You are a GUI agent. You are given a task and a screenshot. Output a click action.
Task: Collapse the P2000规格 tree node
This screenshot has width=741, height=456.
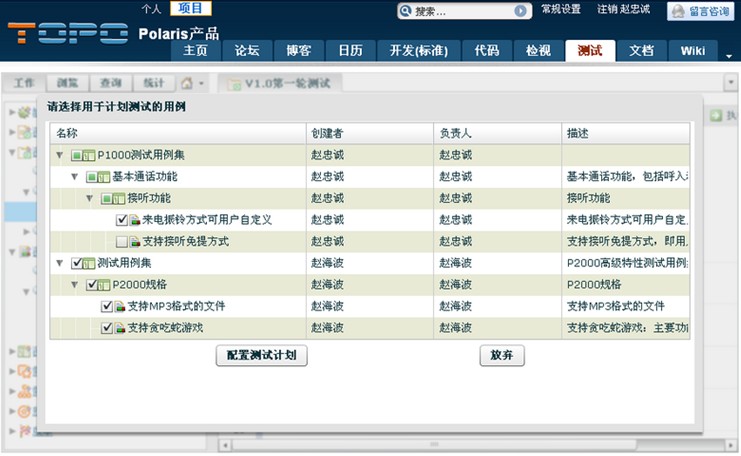tap(74, 285)
